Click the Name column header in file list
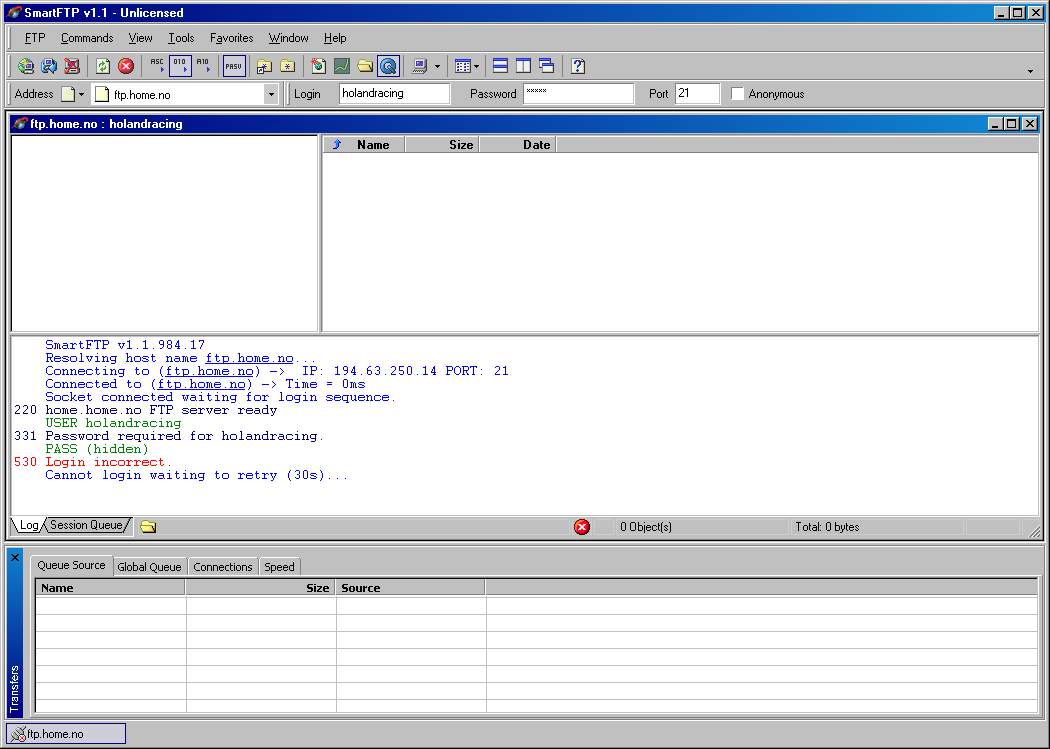Image resolution: width=1050 pixels, height=749 pixels. [x=372, y=145]
